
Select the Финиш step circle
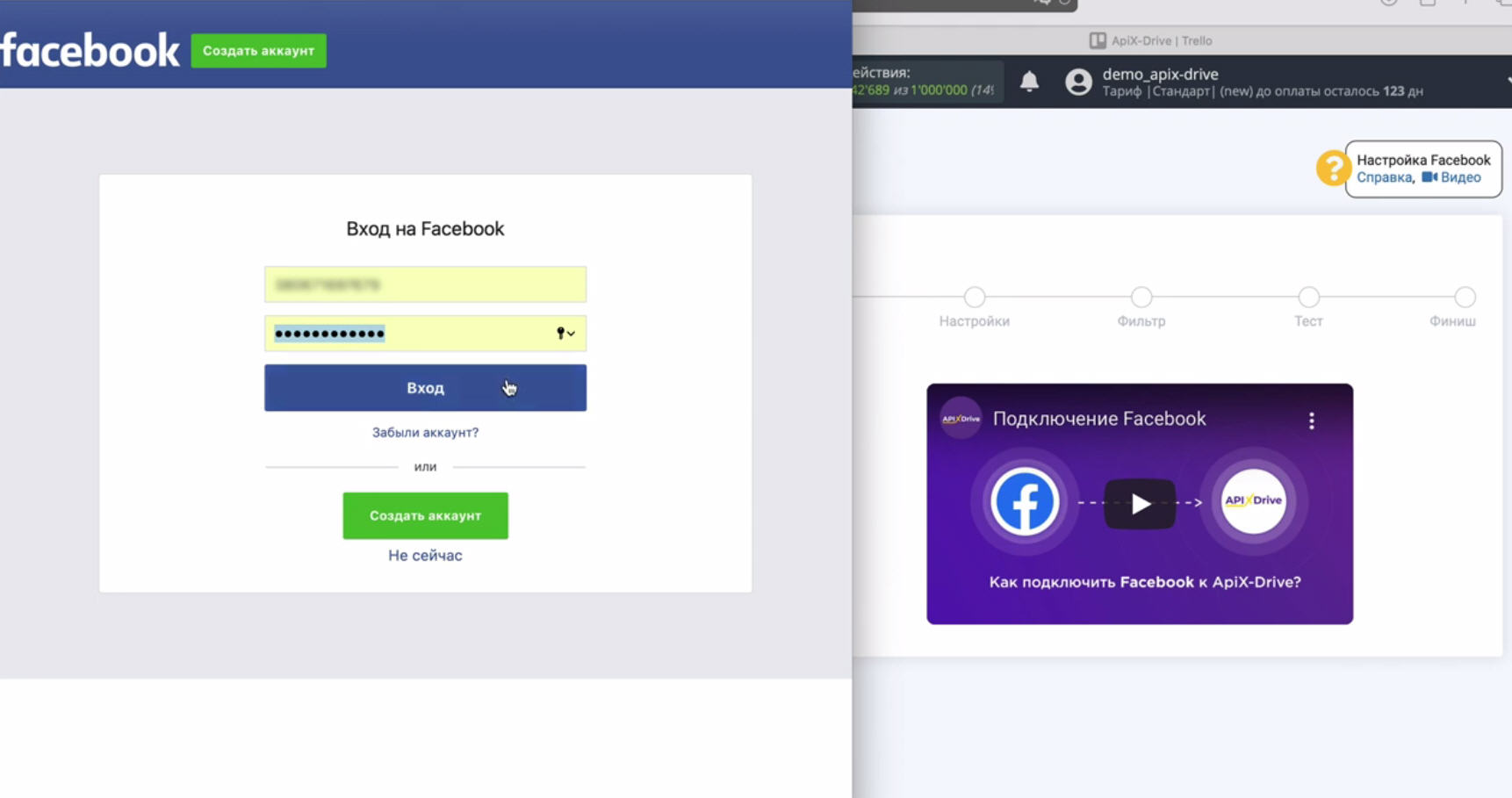click(1465, 297)
